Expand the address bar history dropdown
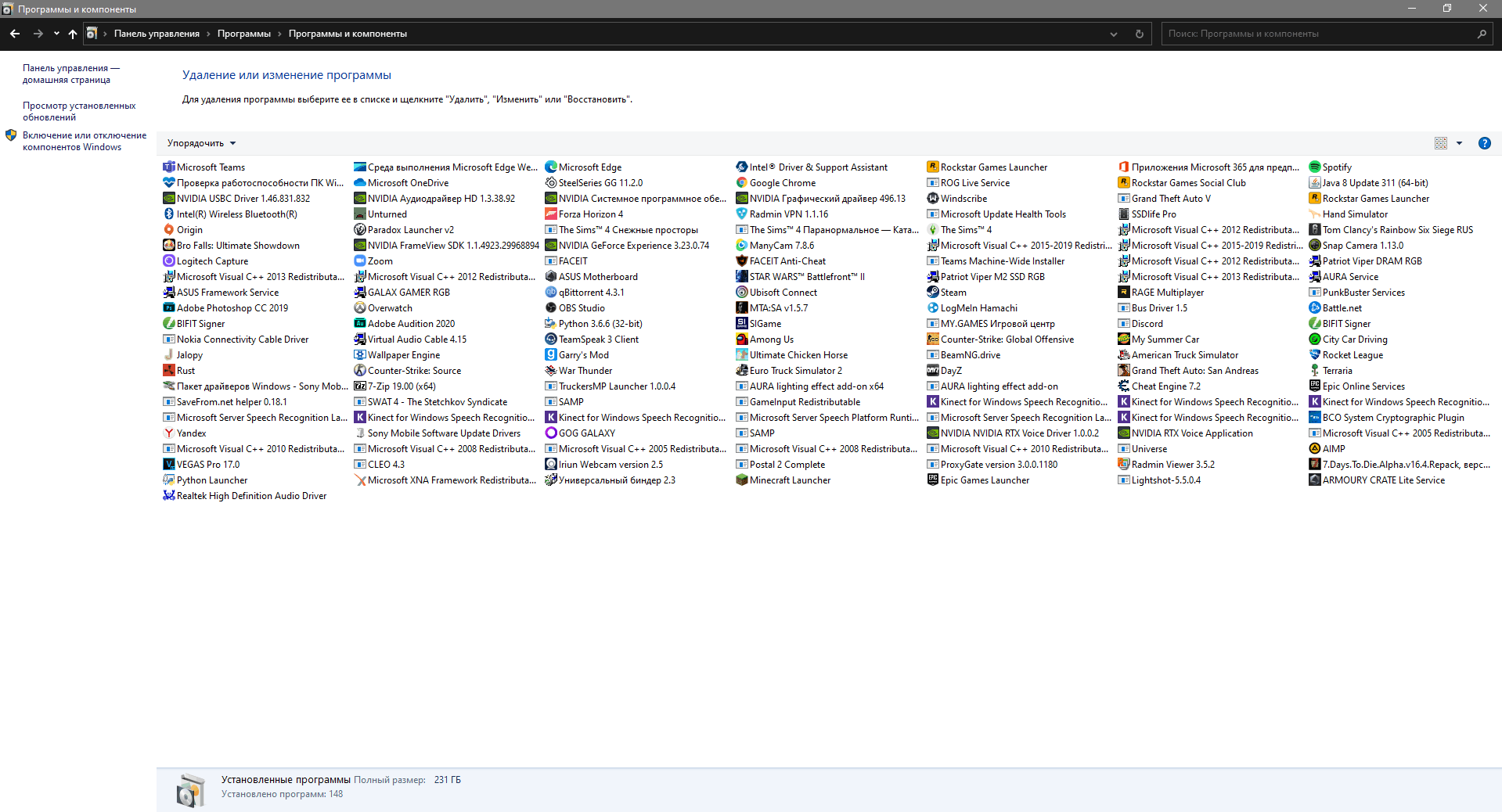This screenshot has width=1502, height=812. click(1113, 34)
